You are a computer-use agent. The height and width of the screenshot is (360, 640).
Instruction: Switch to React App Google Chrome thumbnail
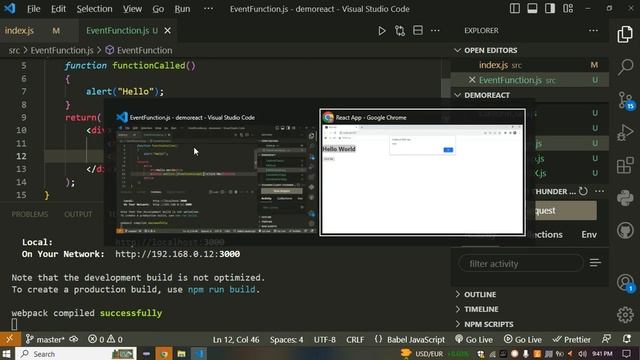coord(422,172)
